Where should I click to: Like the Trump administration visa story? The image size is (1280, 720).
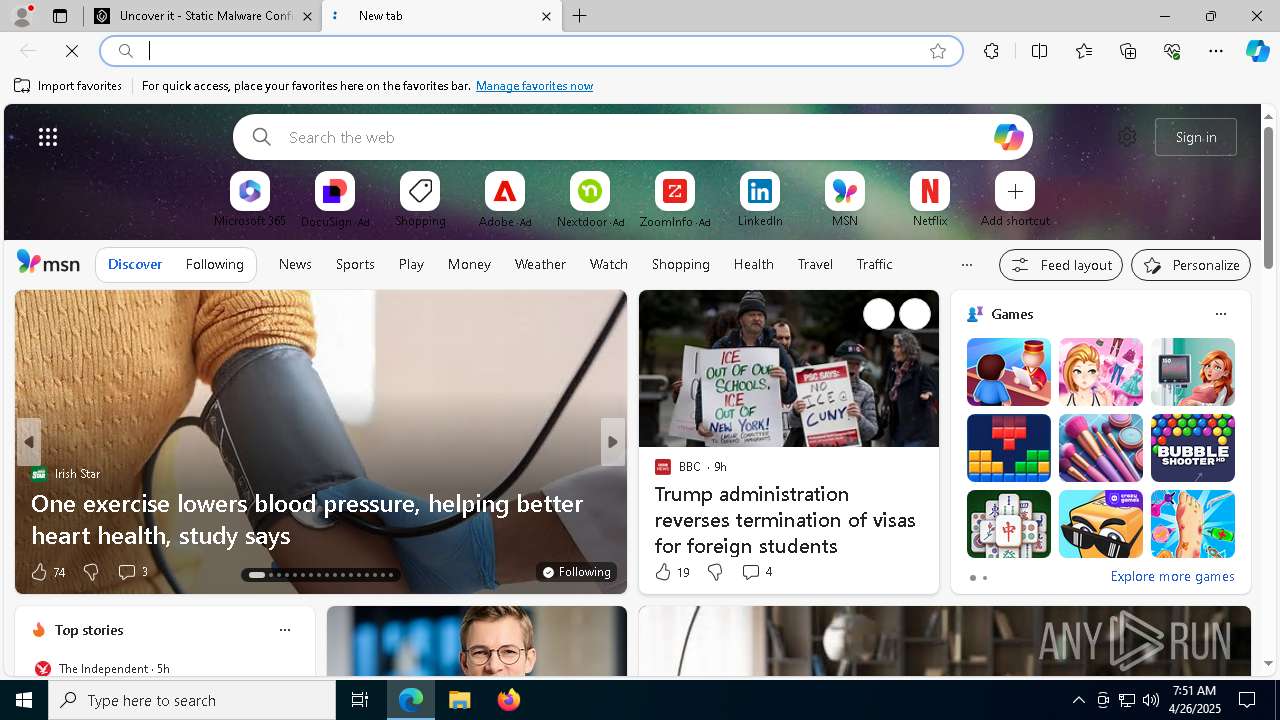tap(671, 572)
